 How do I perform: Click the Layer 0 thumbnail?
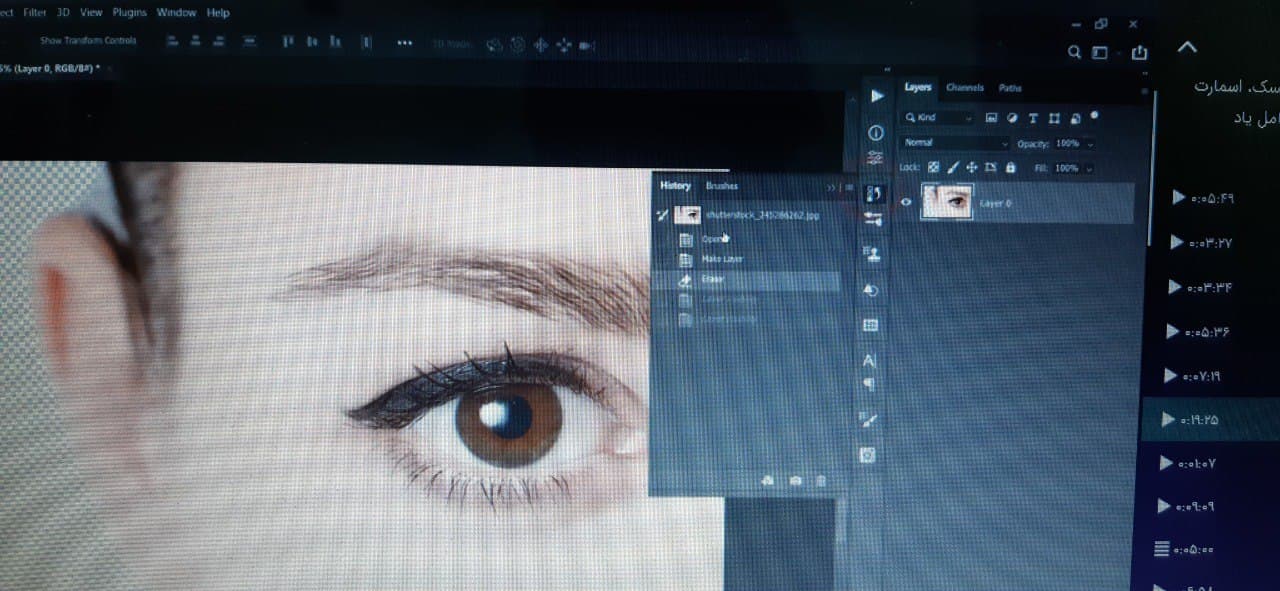click(946, 202)
